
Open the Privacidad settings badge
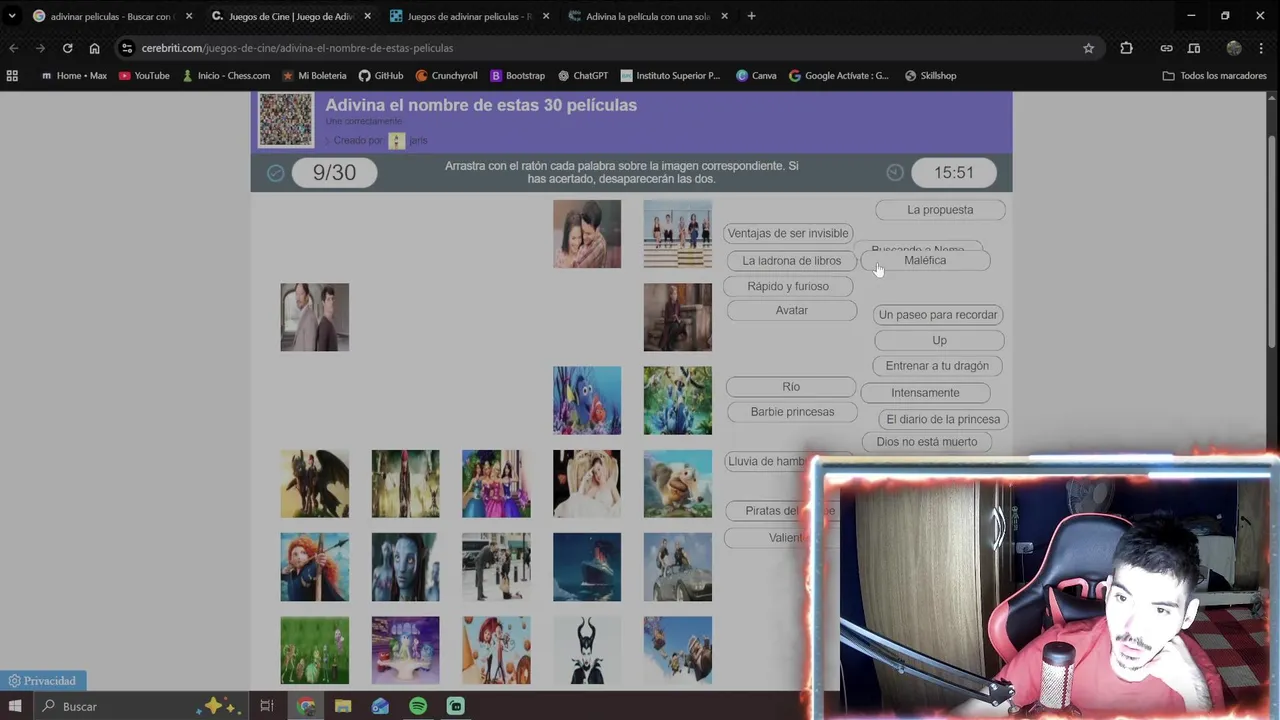[43, 681]
